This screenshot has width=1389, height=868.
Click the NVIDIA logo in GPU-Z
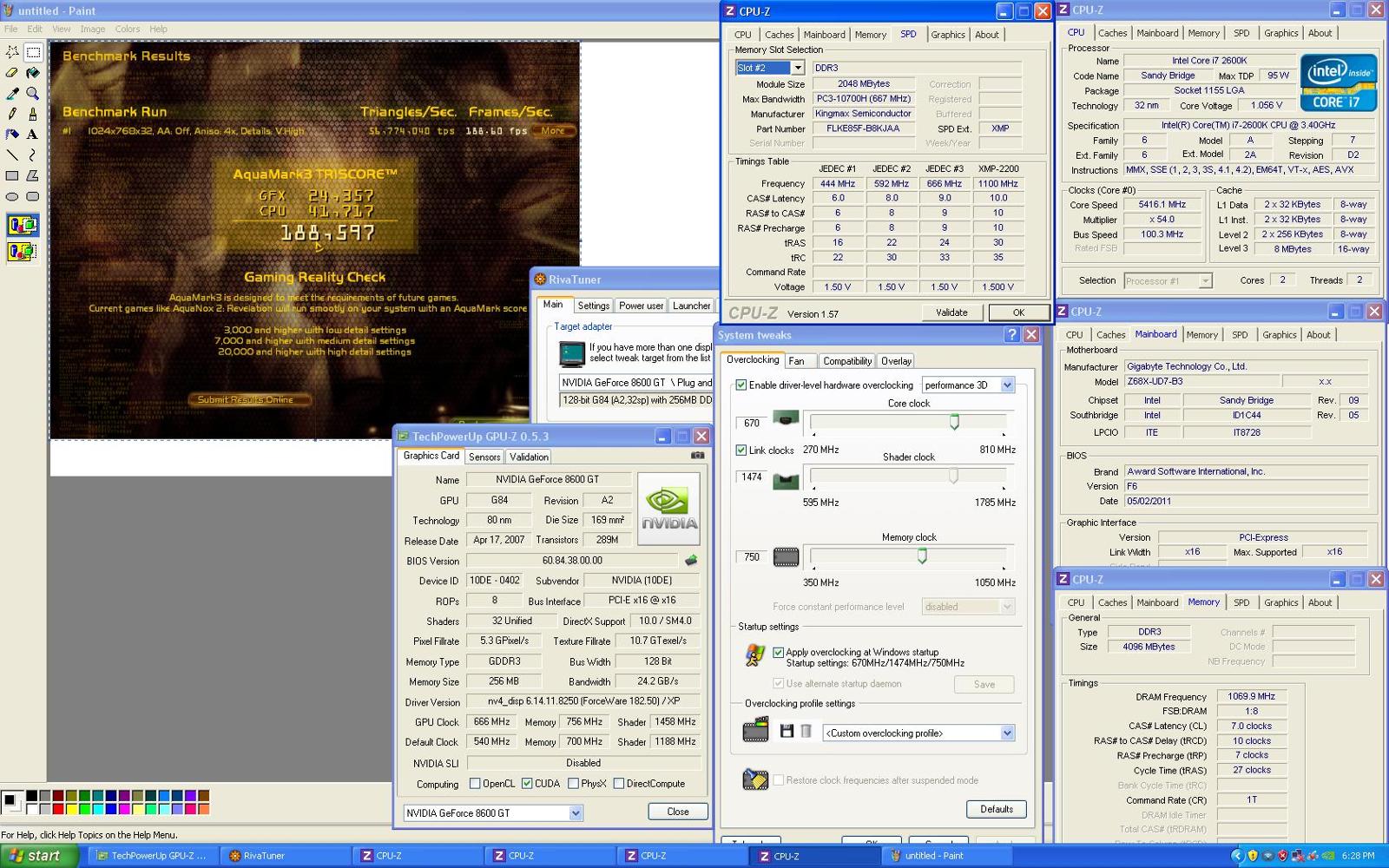[x=668, y=509]
